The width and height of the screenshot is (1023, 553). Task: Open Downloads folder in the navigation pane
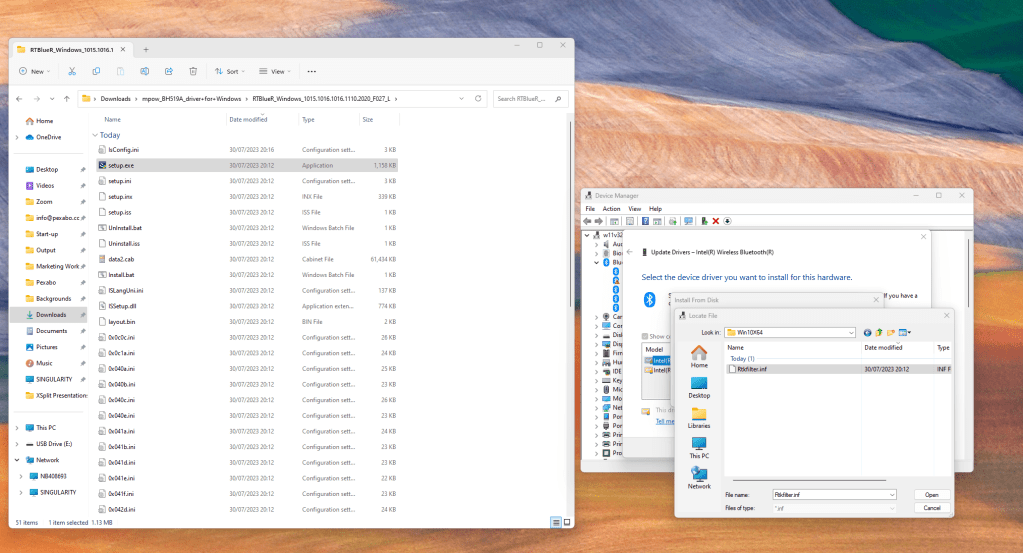[x=51, y=315]
